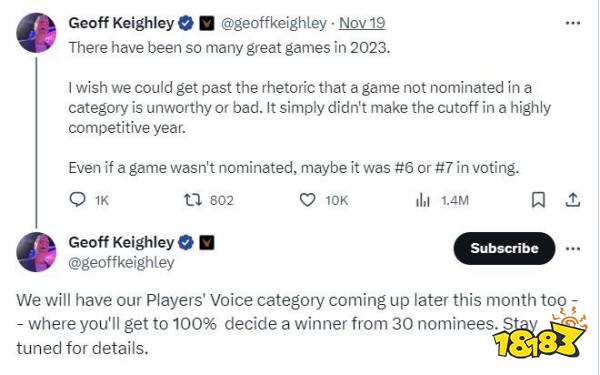Bookmark the first tweet
Screen dimensions: 600x375
(x=538, y=200)
